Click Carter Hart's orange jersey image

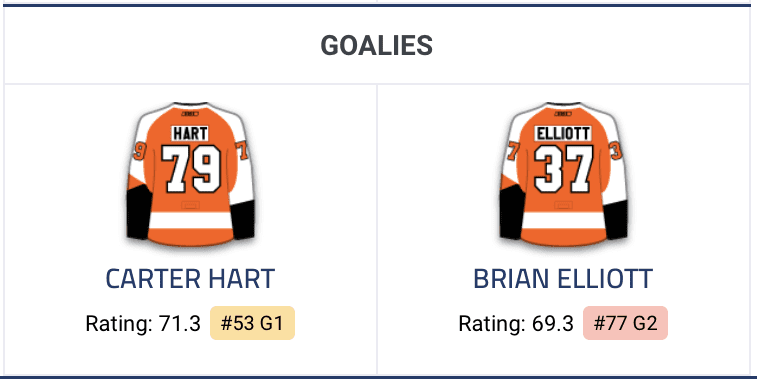(x=190, y=174)
